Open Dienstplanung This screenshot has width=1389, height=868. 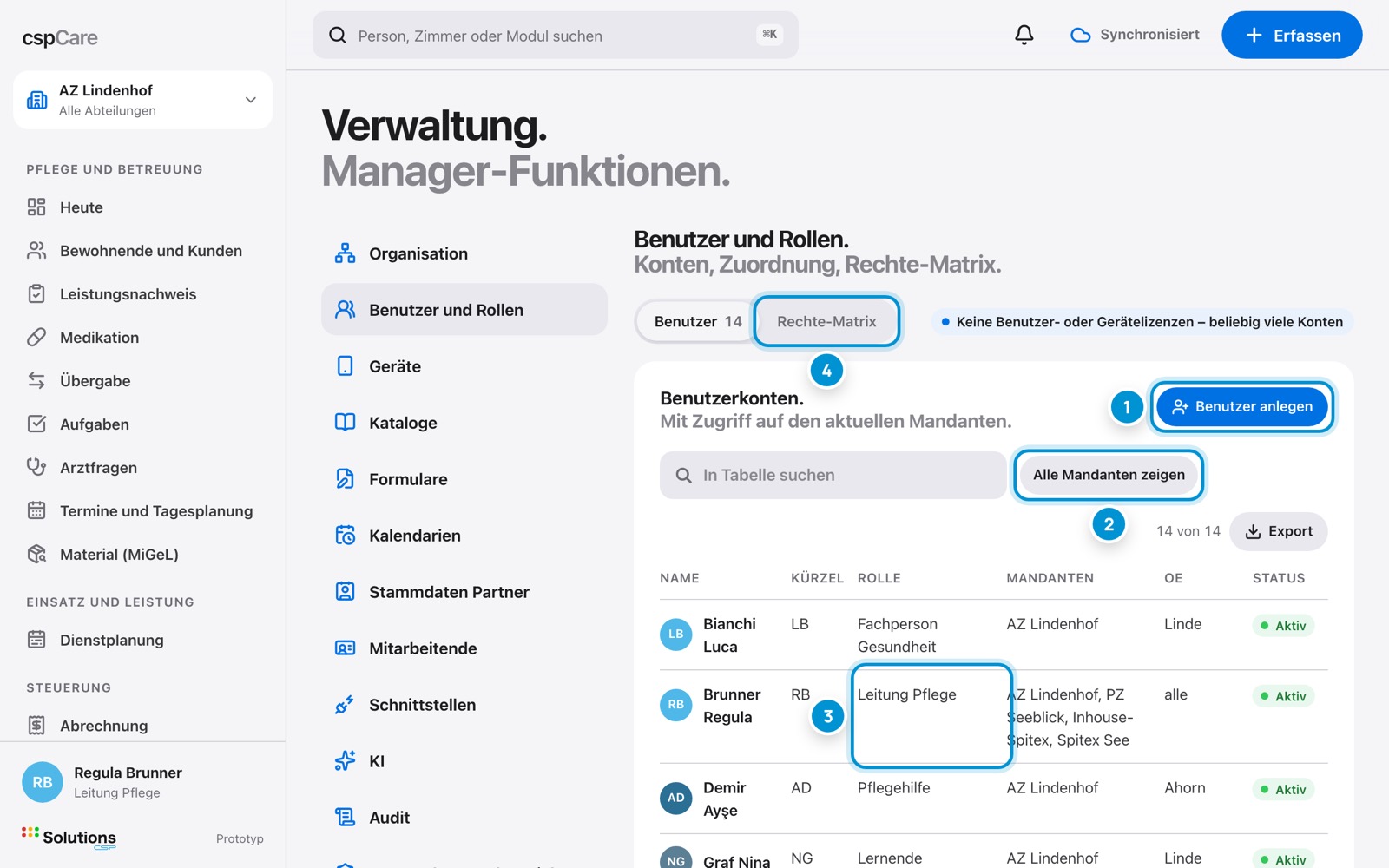point(142,641)
